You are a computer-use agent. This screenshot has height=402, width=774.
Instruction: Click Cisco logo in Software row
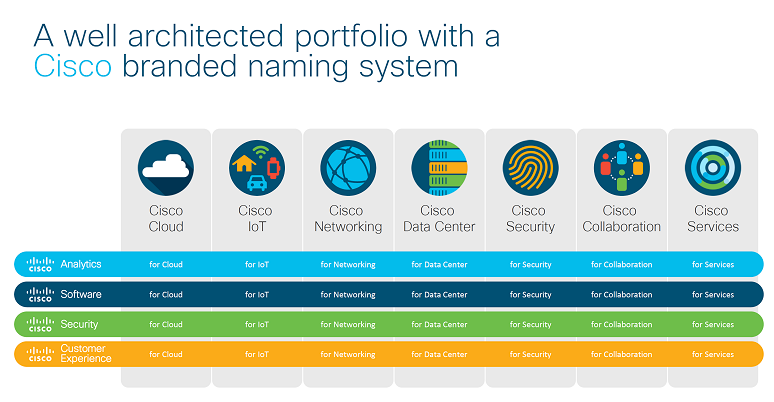point(40,294)
